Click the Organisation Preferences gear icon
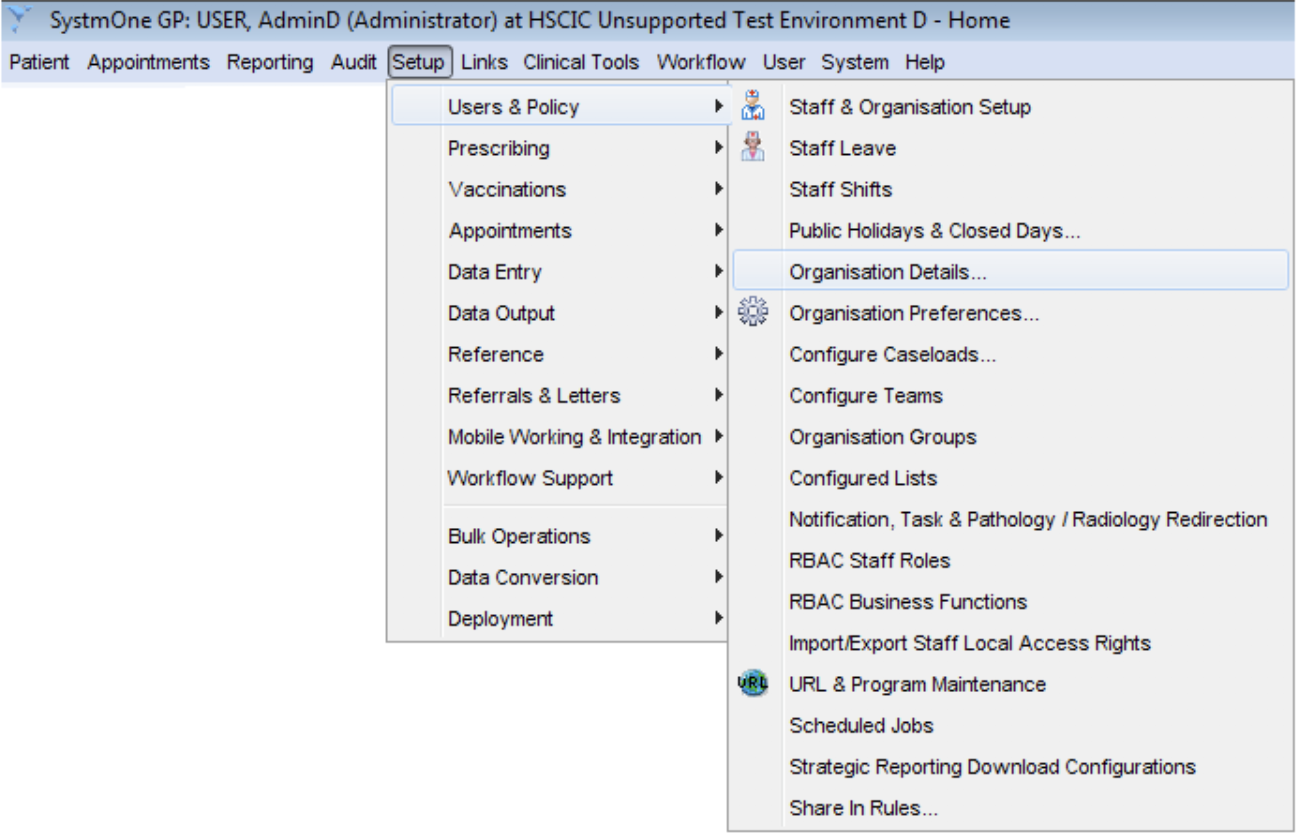The image size is (1296, 836). 752,313
